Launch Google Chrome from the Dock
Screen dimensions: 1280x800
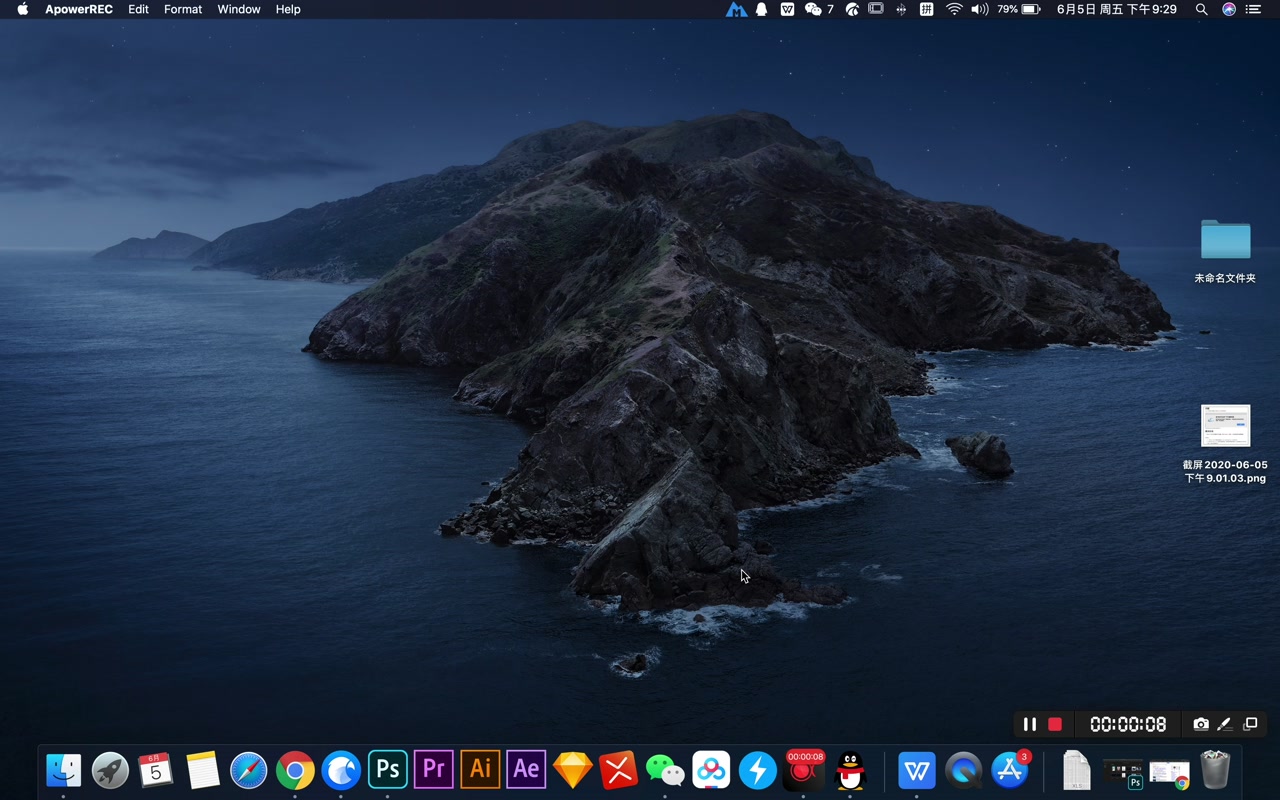click(x=295, y=770)
